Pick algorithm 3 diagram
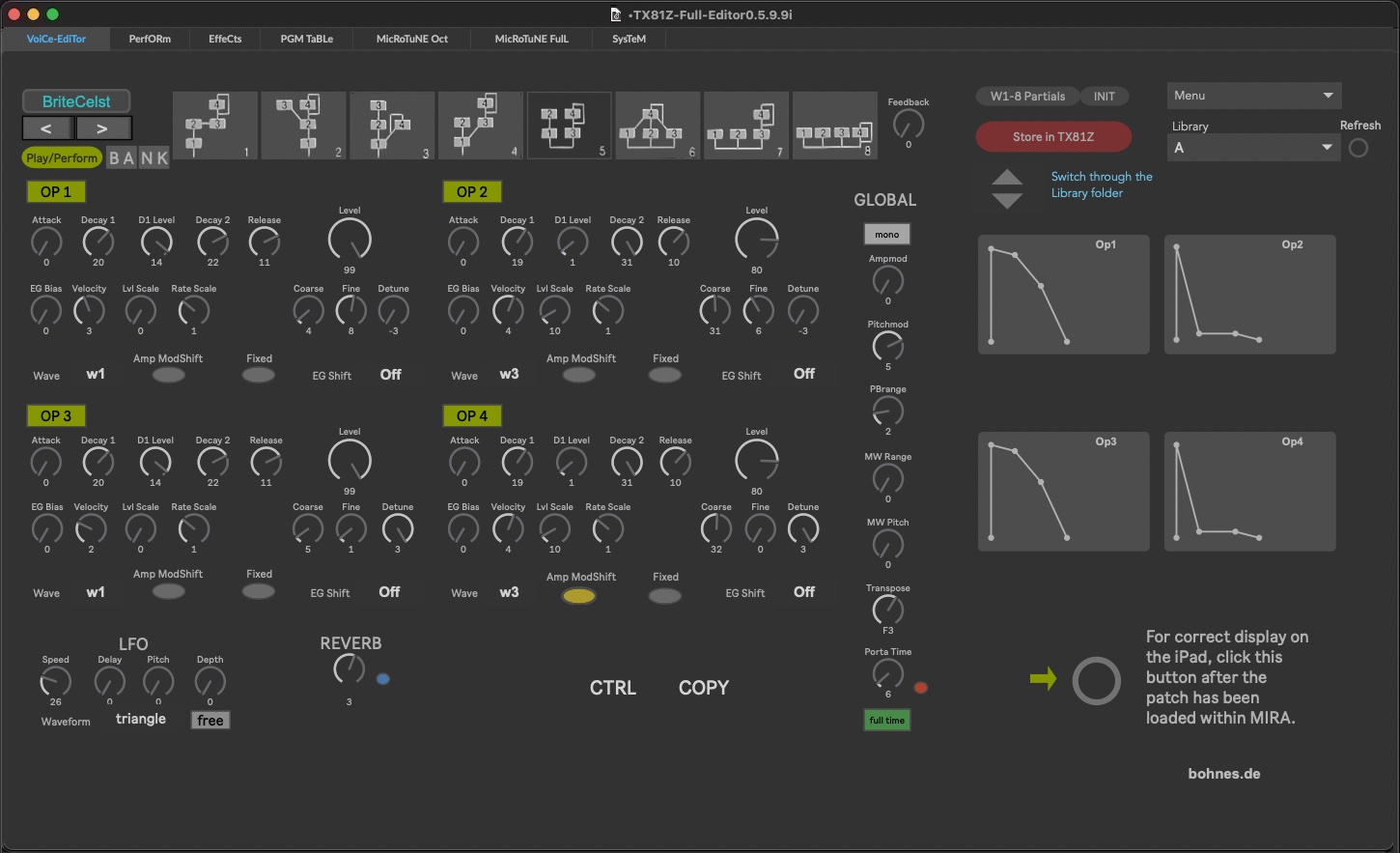The width and height of the screenshot is (1400, 853). click(x=392, y=126)
